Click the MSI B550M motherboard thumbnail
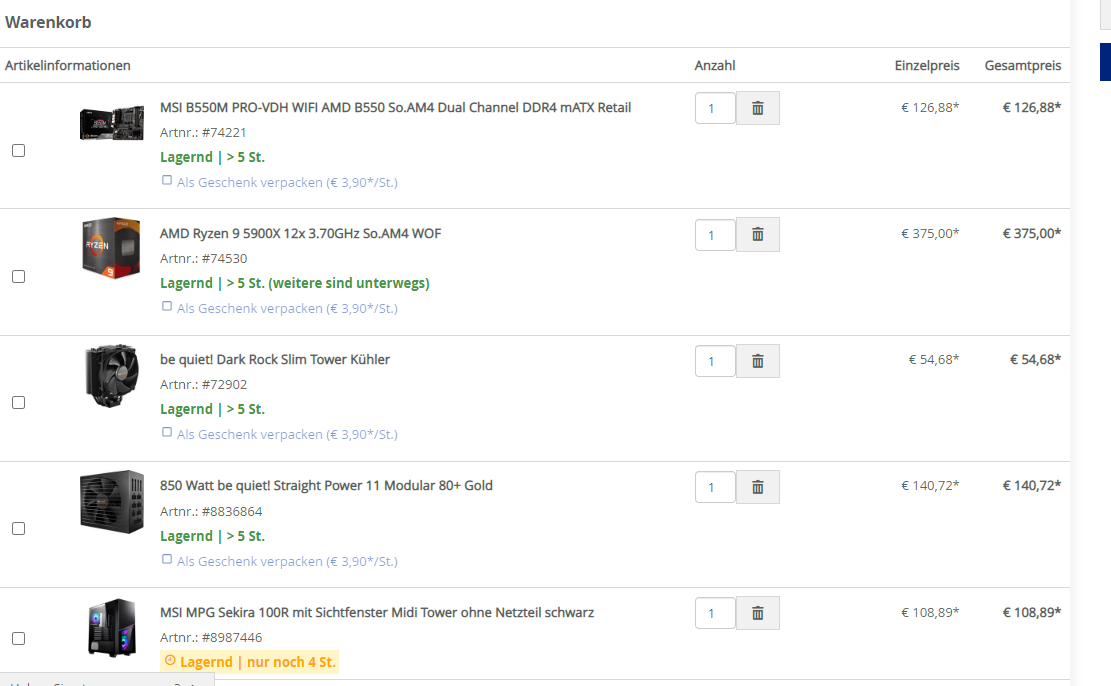The width and height of the screenshot is (1111, 686). coord(111,123)
